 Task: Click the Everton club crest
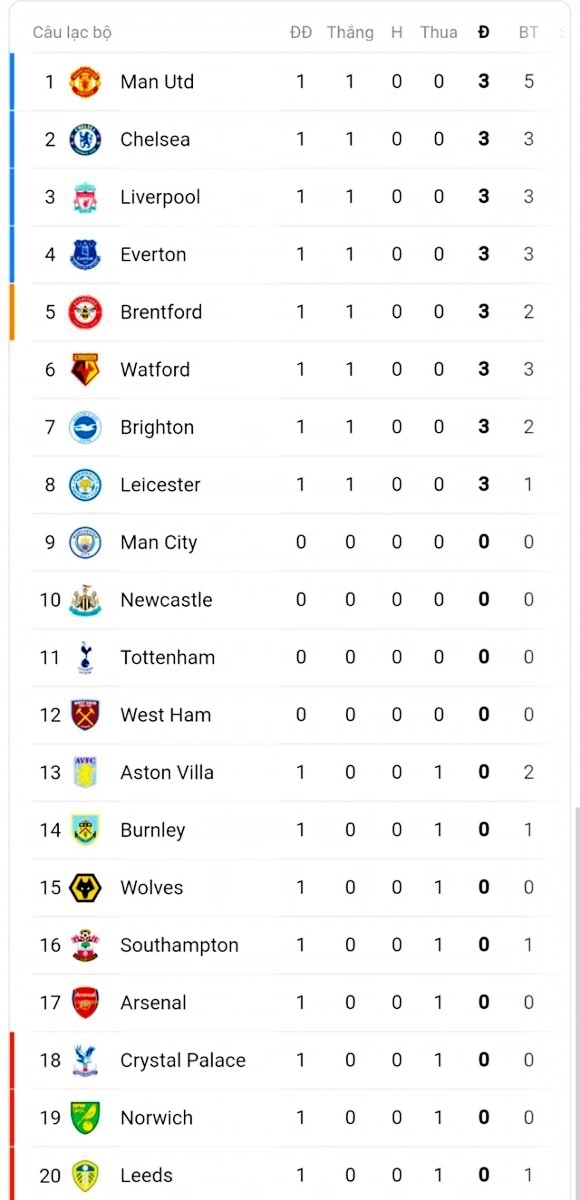point(85,254)
